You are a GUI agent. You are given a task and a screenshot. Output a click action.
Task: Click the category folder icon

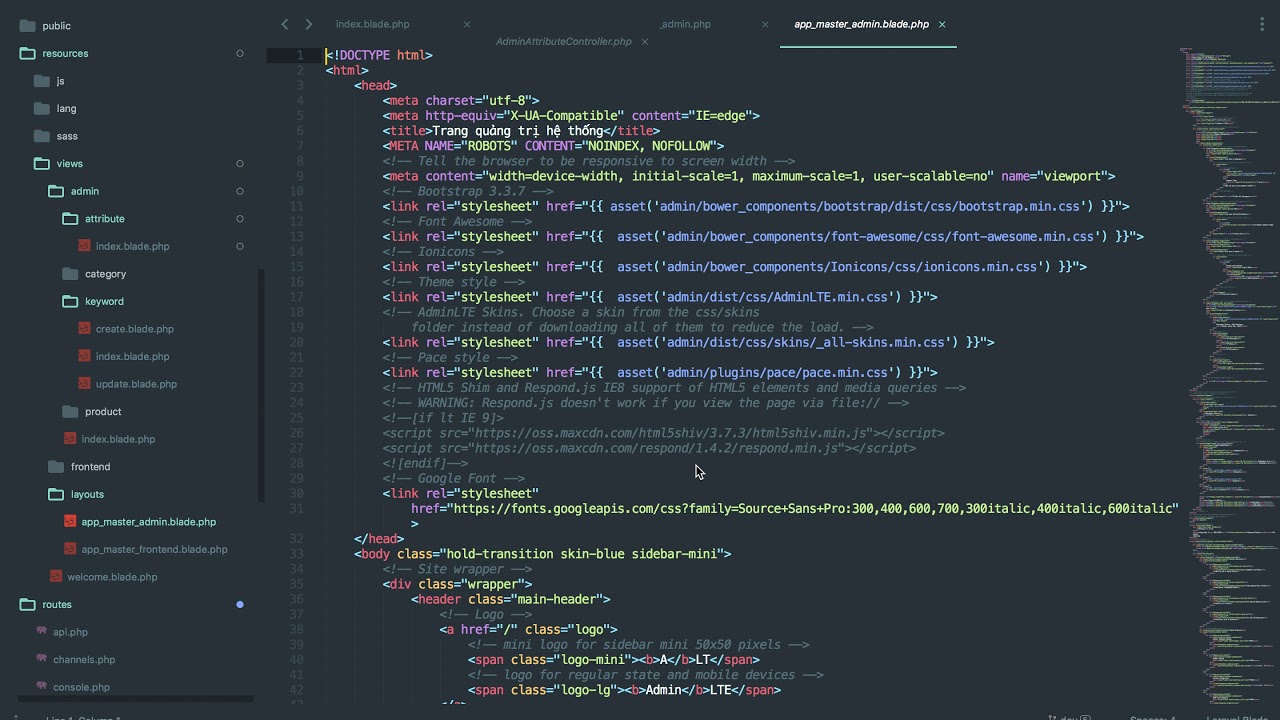point(70,274)
